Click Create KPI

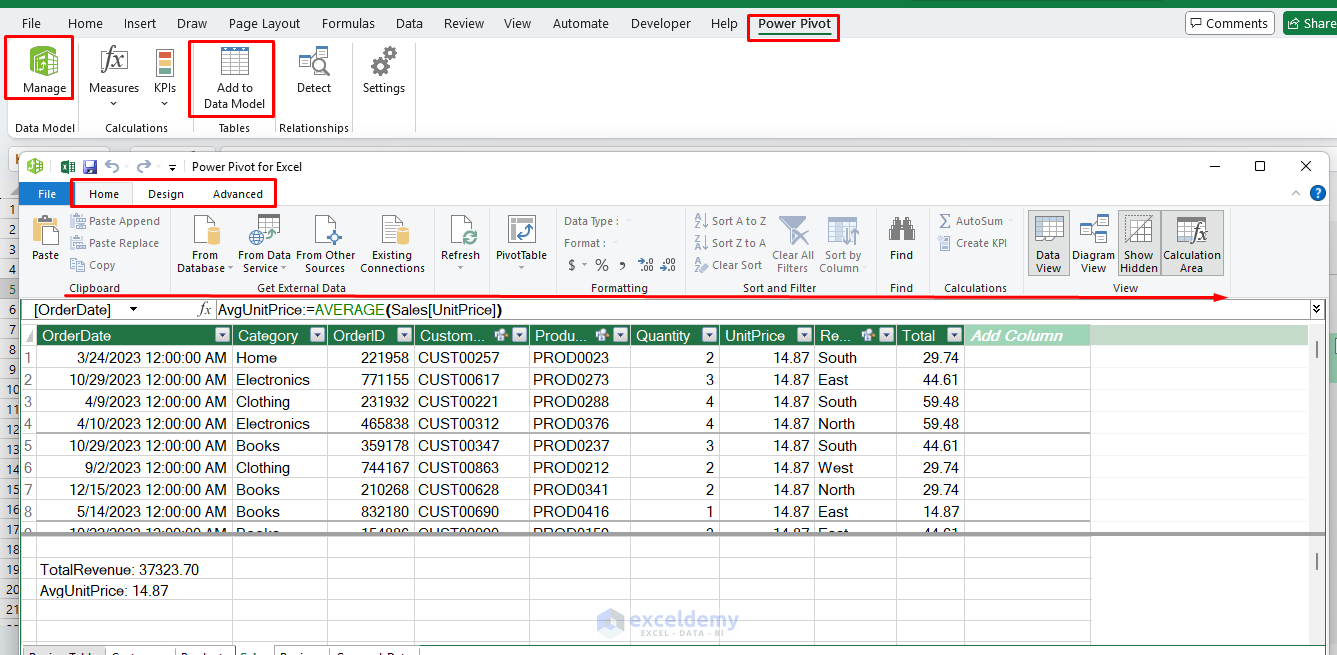click(972, 243)
